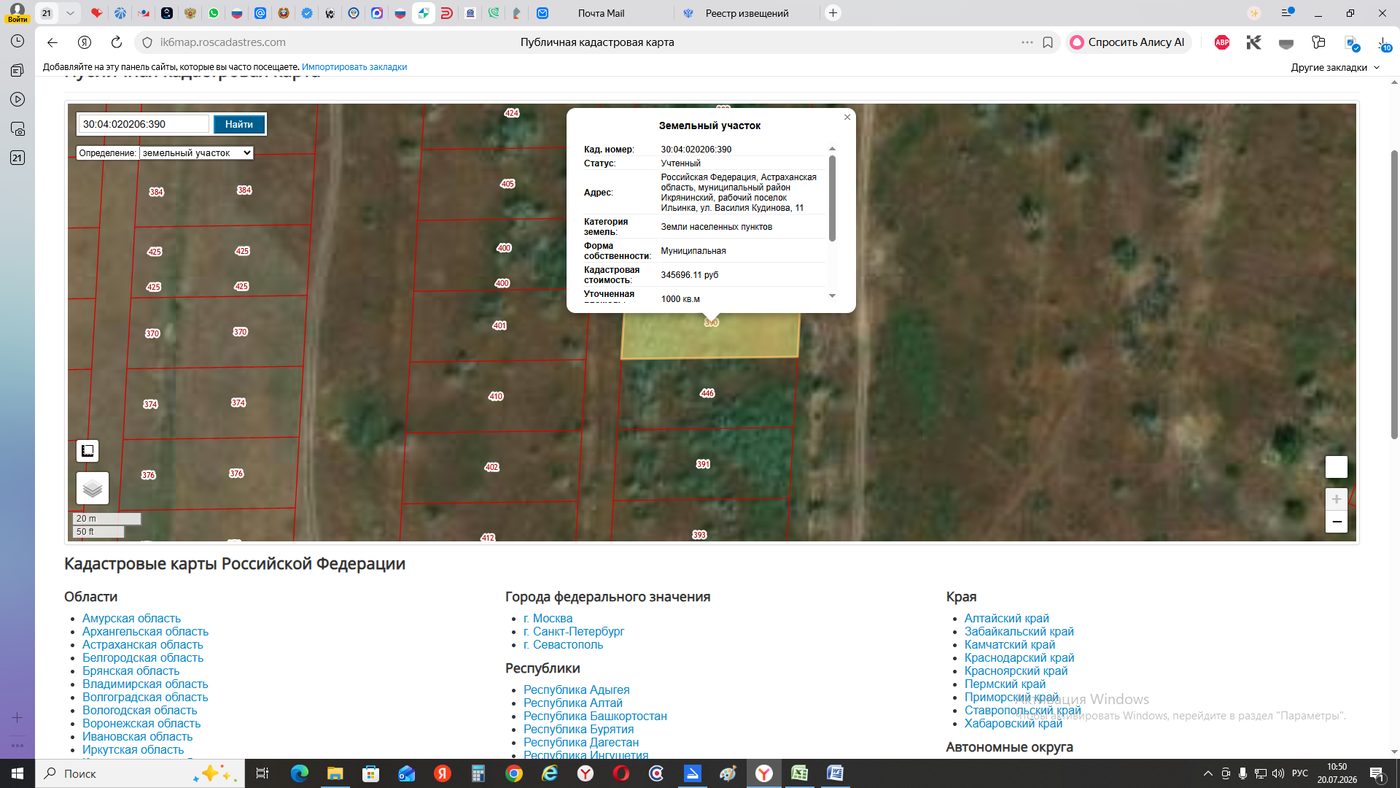Reload the page with refresh icon
Viewport: 1400px width, 788px height.
[x=116, y=42]
